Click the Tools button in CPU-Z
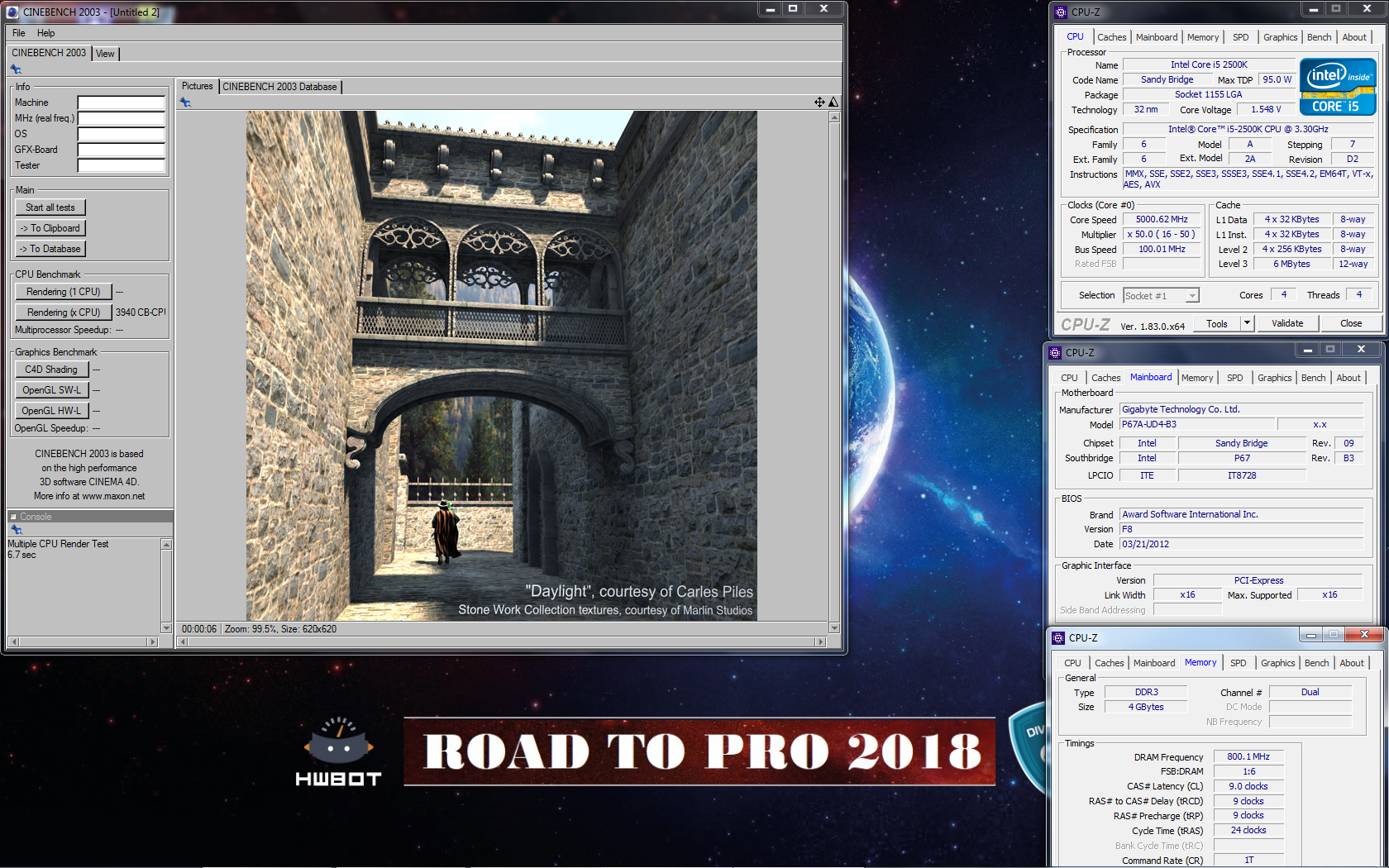Image resolution: width=1389 pixels, height=868 pixels. click(x=1217, y=323)
